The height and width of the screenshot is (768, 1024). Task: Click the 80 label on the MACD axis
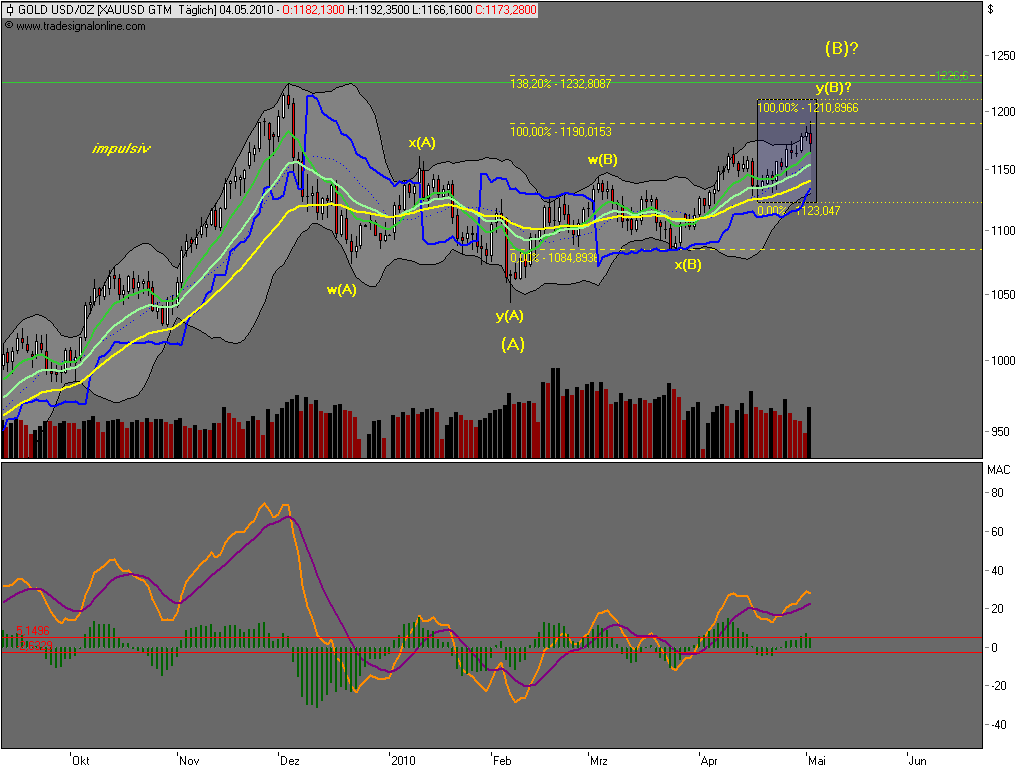coord(997,493)
